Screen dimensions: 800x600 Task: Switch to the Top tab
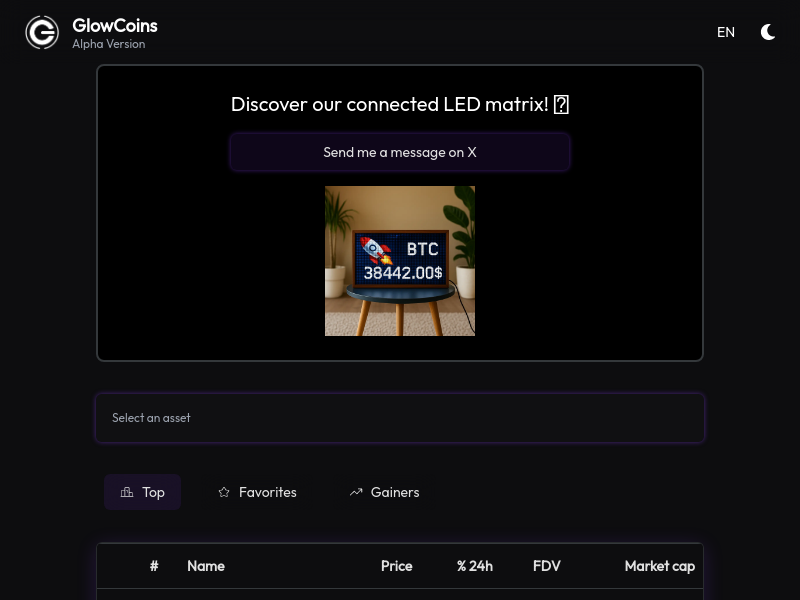[142, 492]
